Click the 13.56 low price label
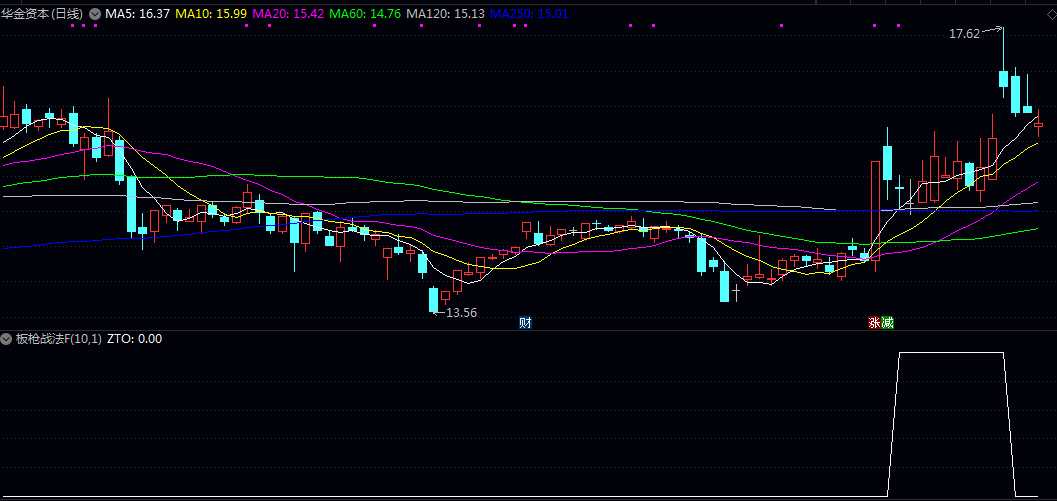The width and height of the screenshot is (1057, 501). click(x=462, y=312)
